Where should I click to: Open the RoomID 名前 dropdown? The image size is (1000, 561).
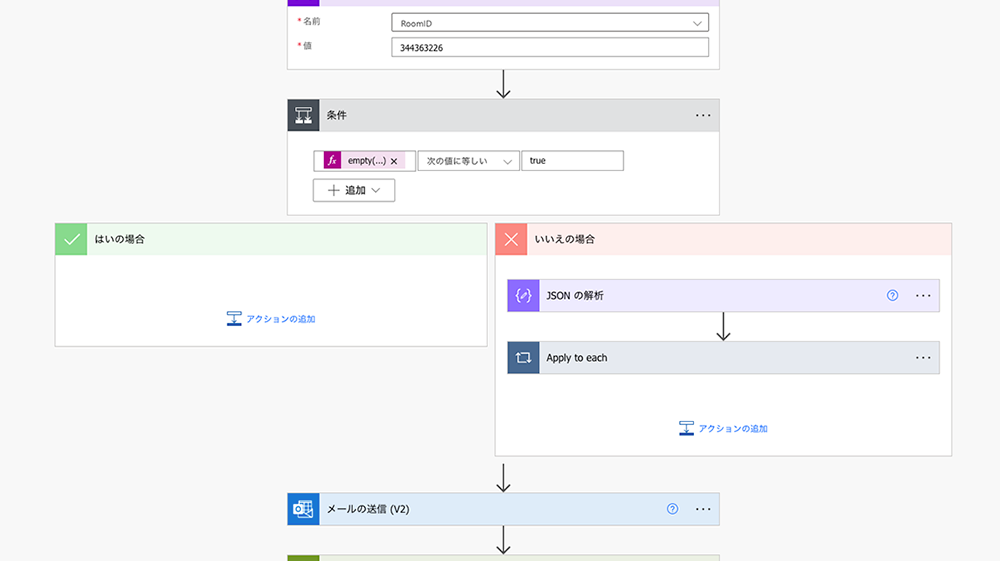[x=550, y=22]
